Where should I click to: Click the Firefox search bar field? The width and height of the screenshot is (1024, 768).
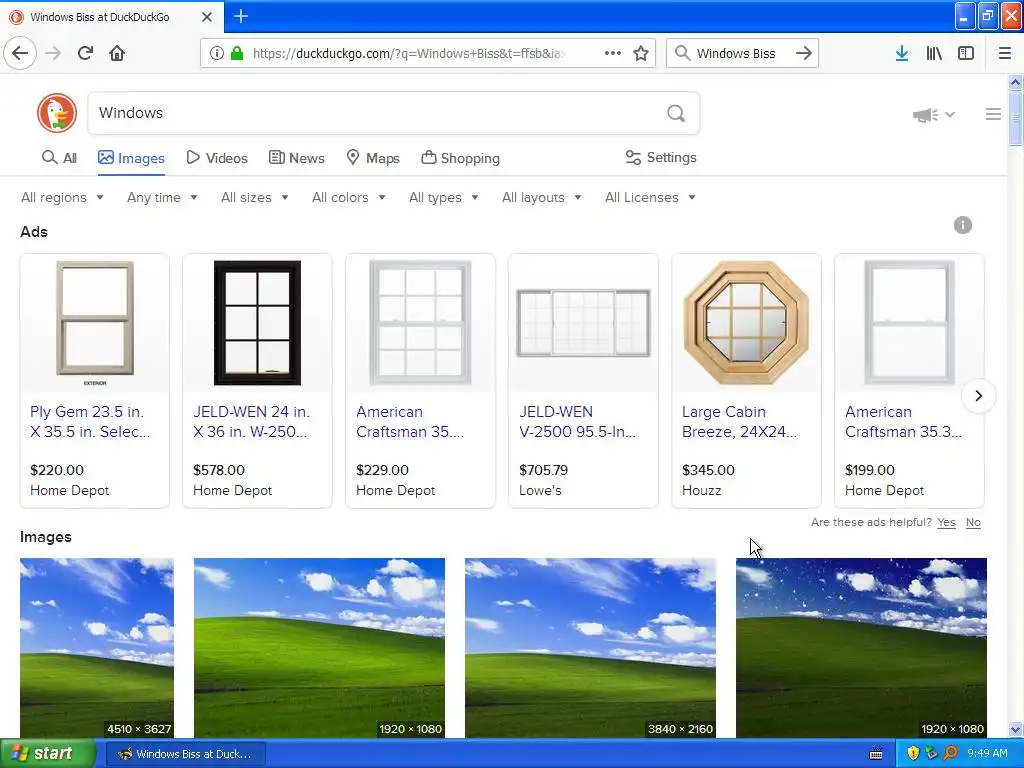tap(741, 53)
